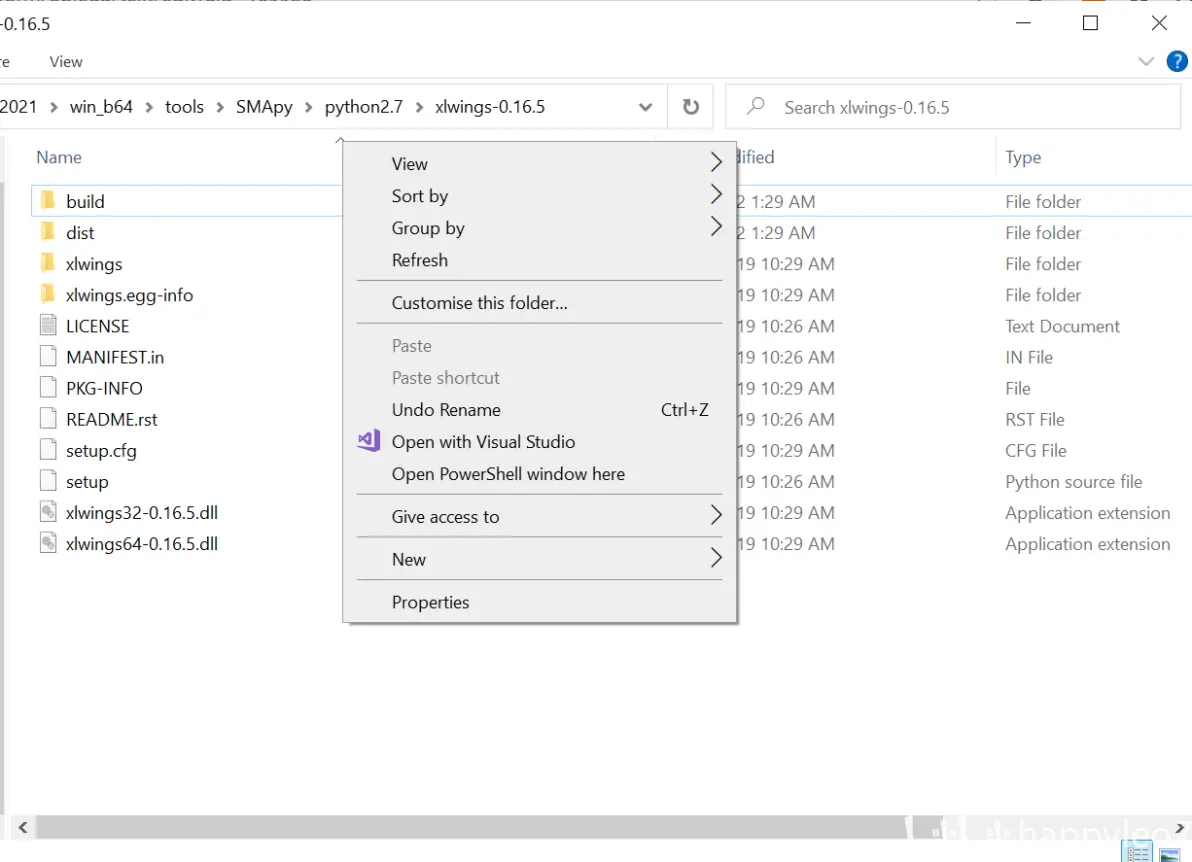
Task: Open the View submenu in context menu
Action: [x=539, y=163]
